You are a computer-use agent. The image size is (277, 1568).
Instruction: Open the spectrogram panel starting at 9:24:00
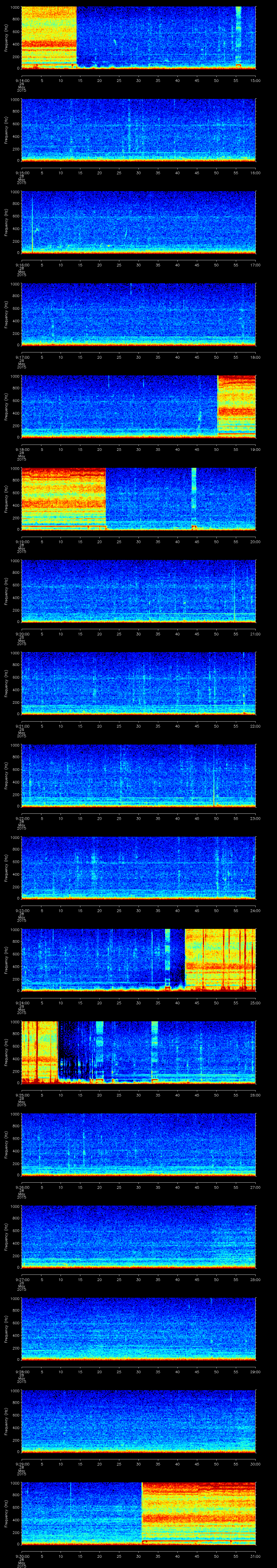click(139, 960)
